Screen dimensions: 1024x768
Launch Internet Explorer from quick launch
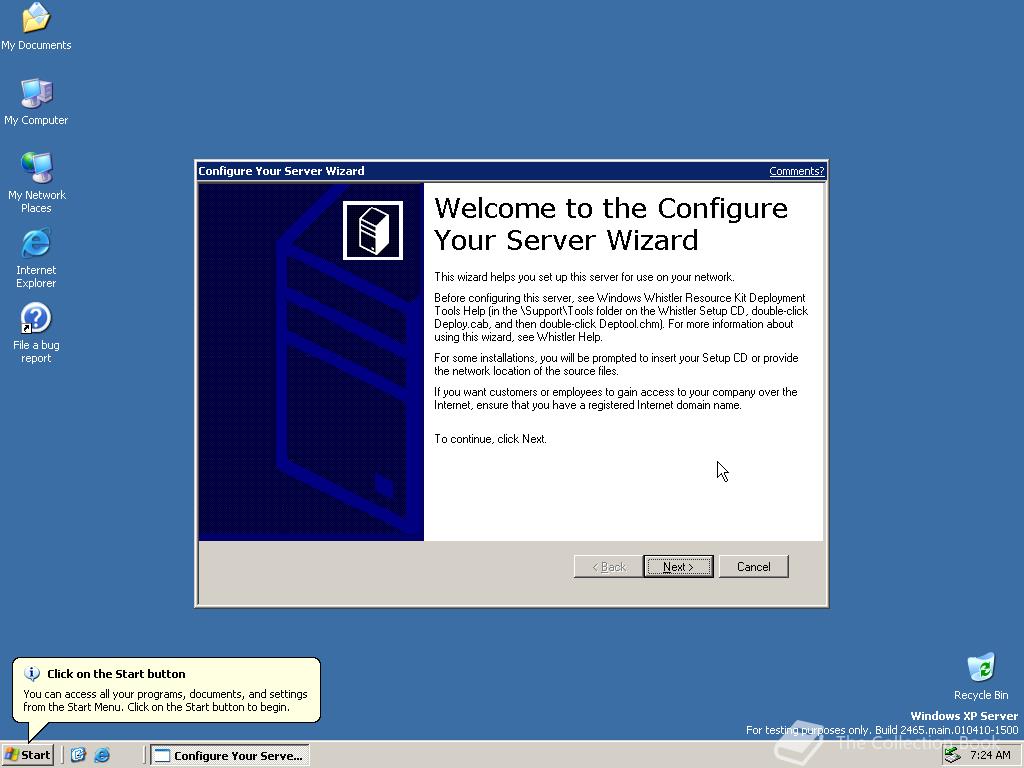point(102,755)
